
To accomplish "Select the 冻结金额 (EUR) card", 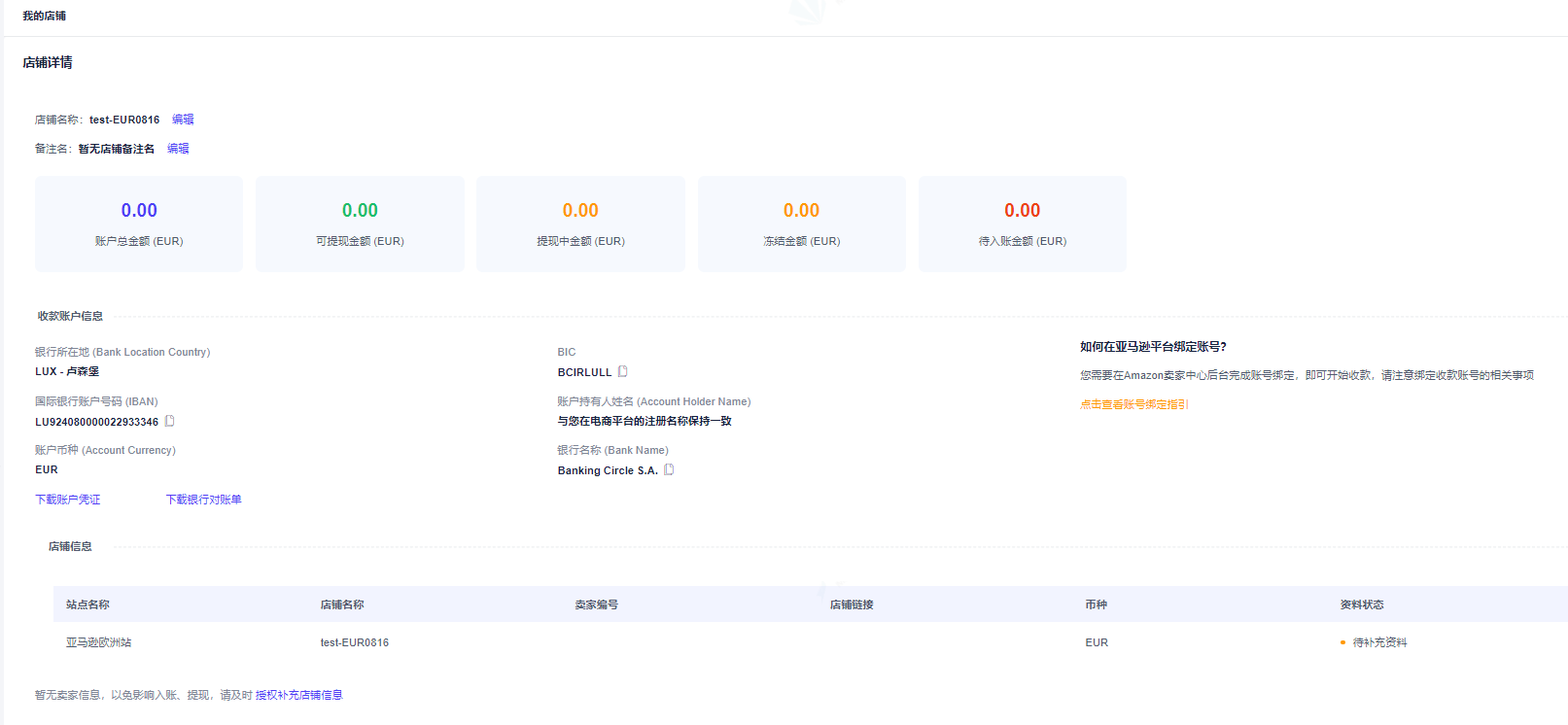I will pyautogui.click(x=801, y=224).
